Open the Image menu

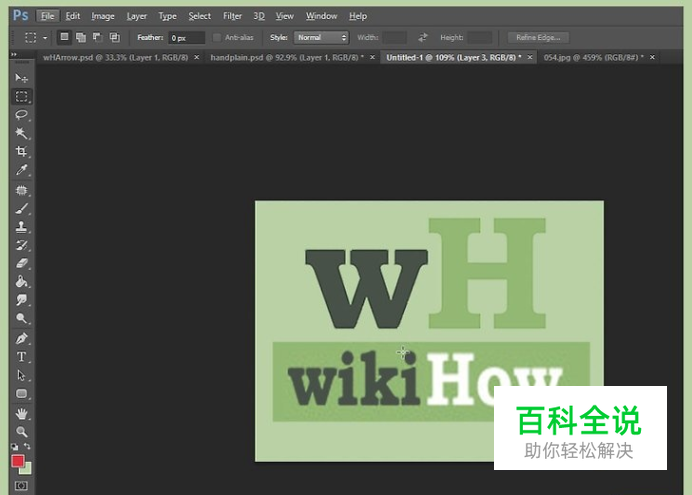103,16
